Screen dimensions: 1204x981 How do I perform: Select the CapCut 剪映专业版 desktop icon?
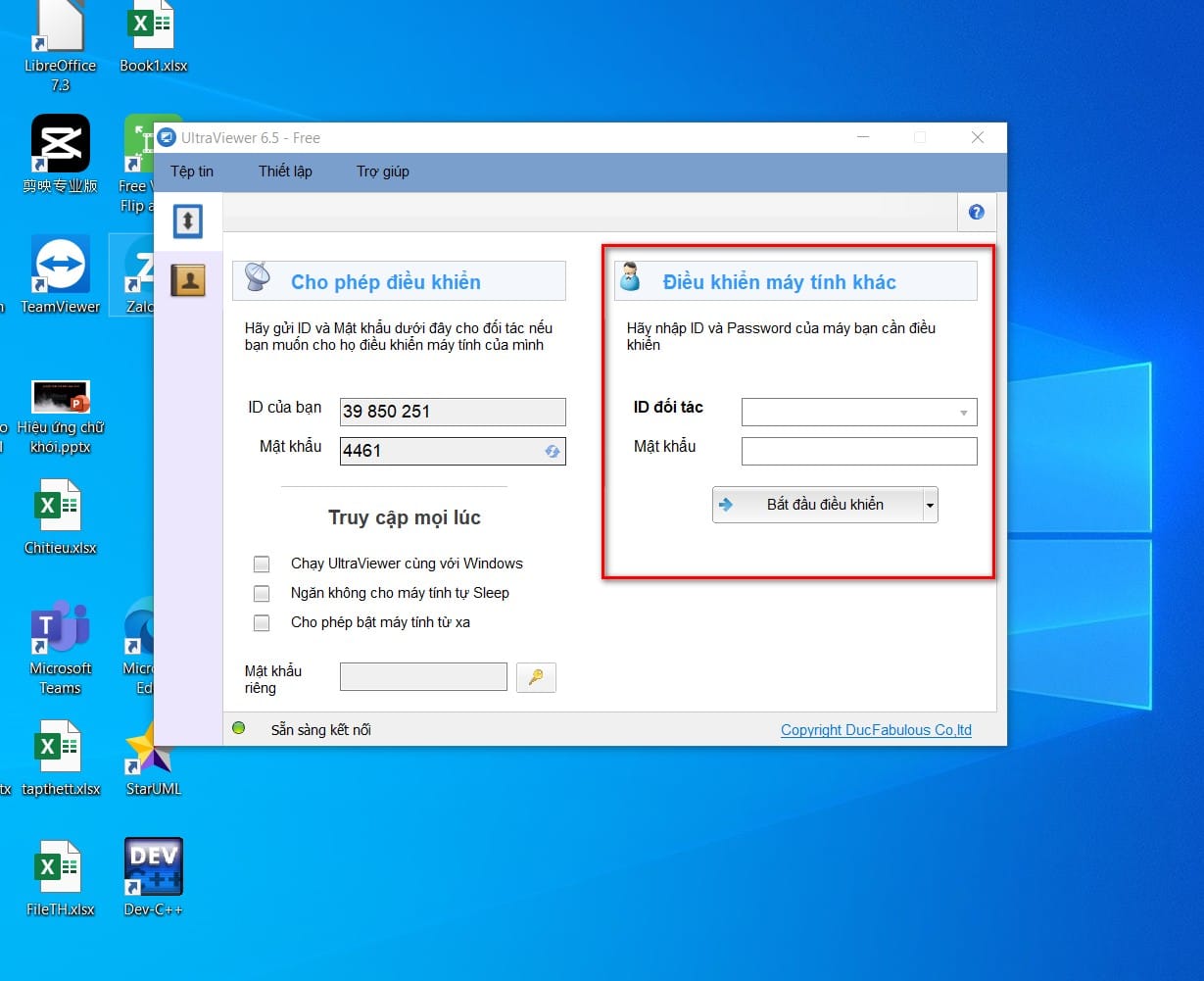pyautogui.click(x=61, y=154)
